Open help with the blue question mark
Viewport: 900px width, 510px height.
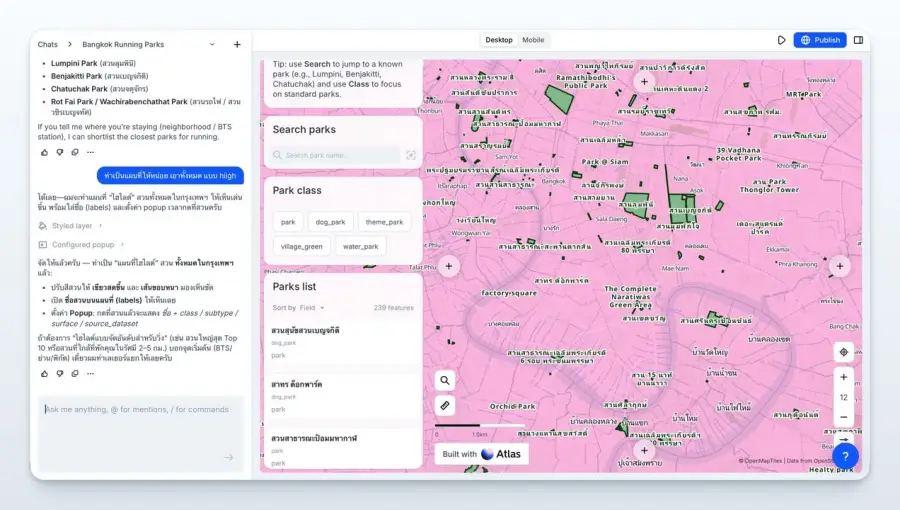pos(845,456)
